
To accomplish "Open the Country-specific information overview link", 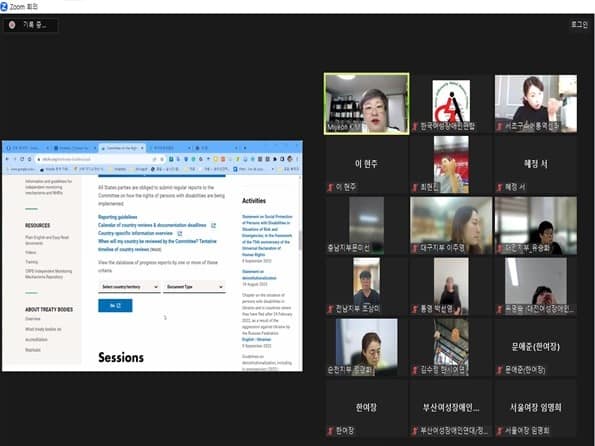I will click(x=135, y=233).
